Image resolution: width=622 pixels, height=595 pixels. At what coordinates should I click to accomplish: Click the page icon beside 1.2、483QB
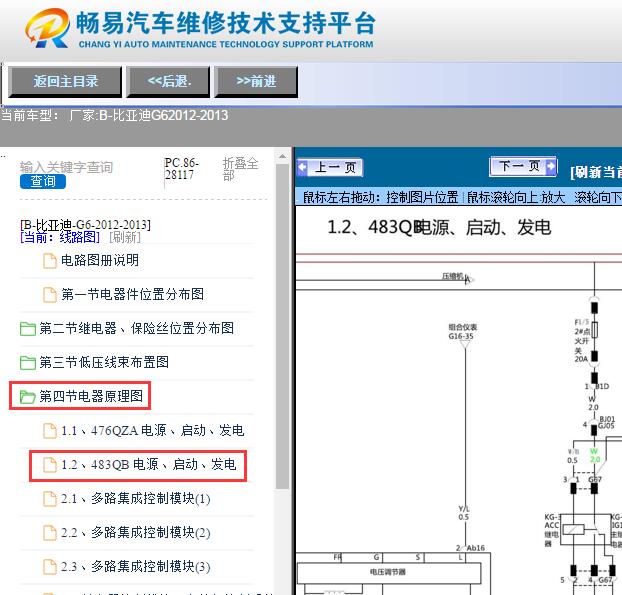click(x=50, y=465)
